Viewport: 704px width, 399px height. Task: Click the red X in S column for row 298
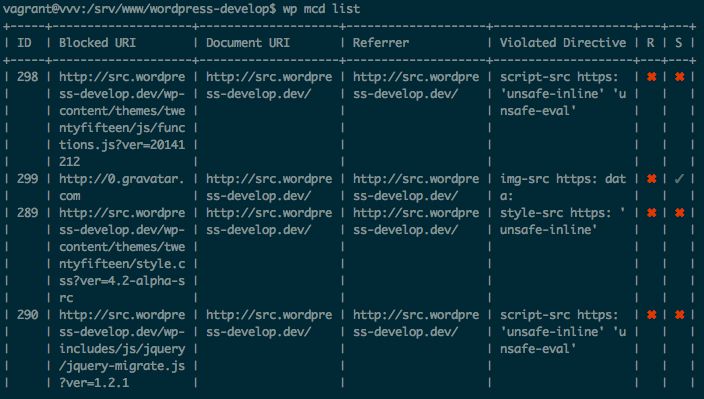[679, 77]
